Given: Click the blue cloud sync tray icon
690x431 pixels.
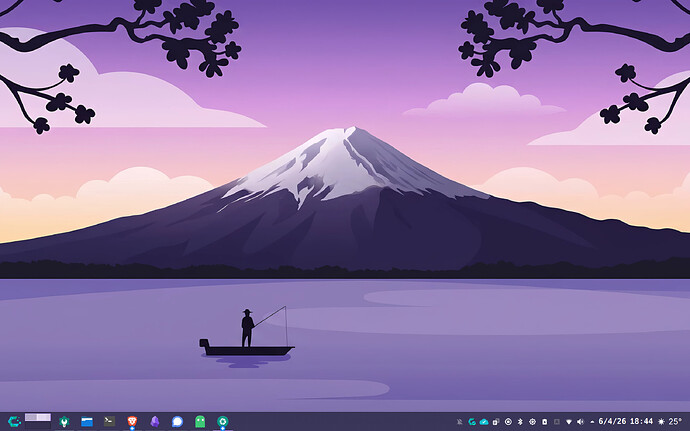Looking at the screenshot, I should [484, 422].
